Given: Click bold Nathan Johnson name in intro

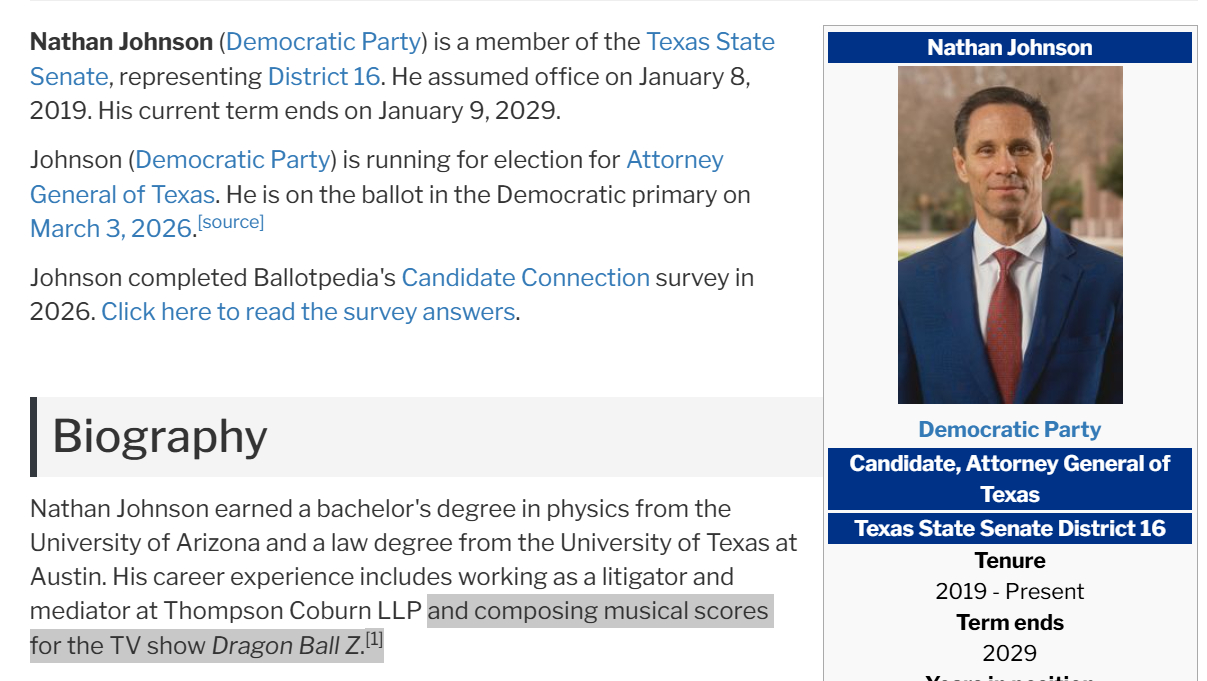Looking at the screenshot, I should pos(121,42).
